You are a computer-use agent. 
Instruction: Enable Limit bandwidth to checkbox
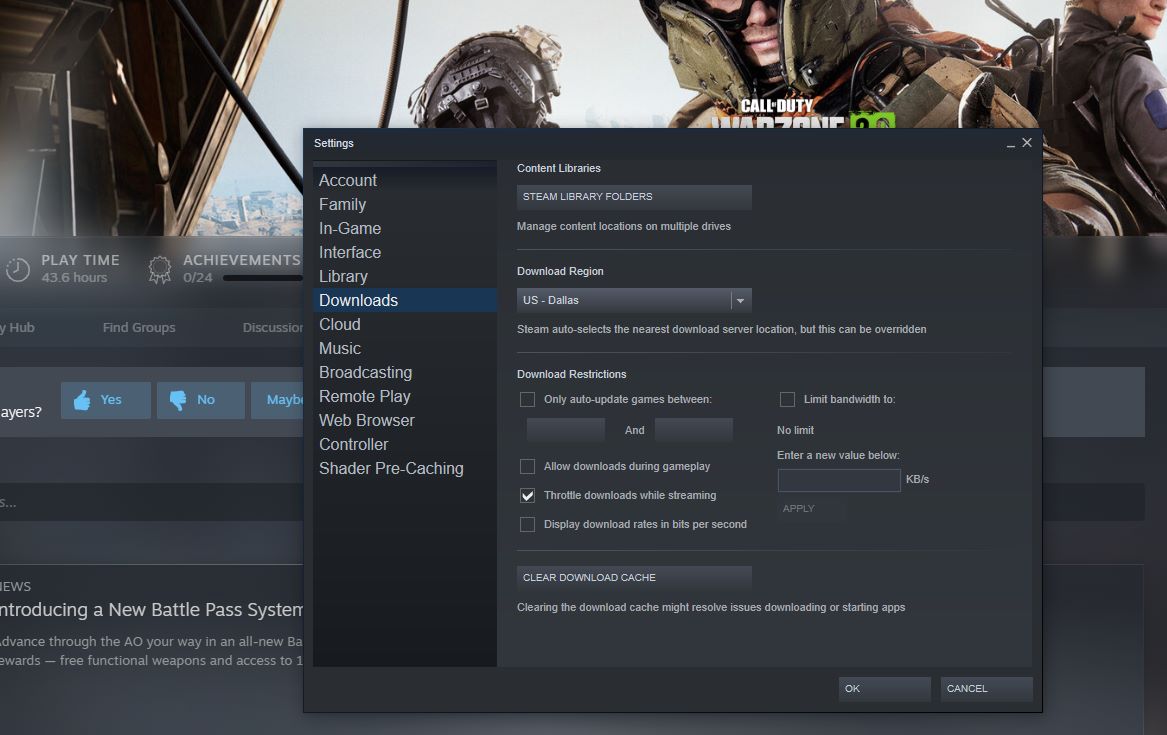[x=787, y=399]
